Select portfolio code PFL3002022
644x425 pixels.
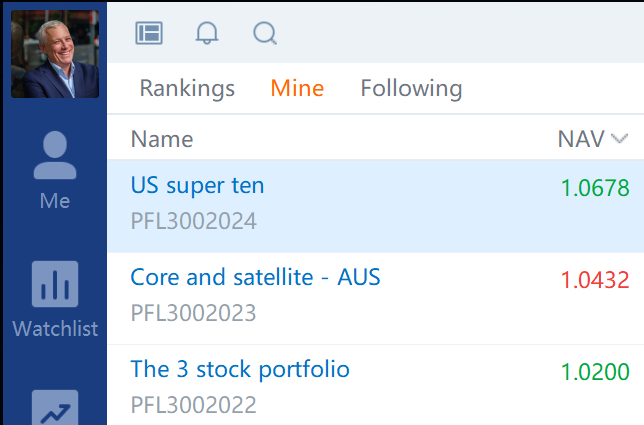[193, 405]
